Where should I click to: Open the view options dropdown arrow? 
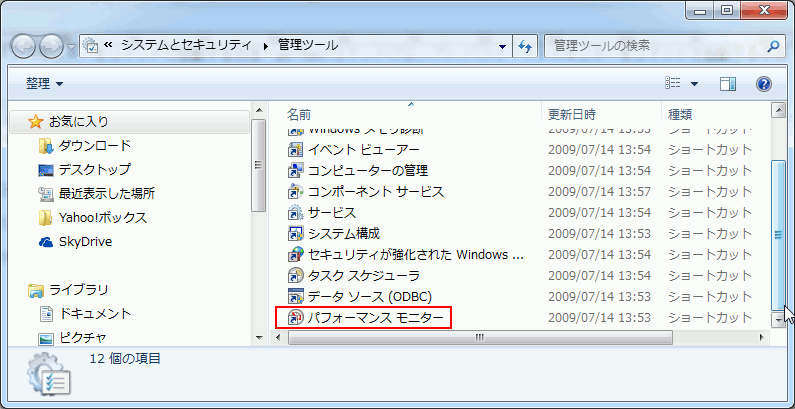[695, 84]
